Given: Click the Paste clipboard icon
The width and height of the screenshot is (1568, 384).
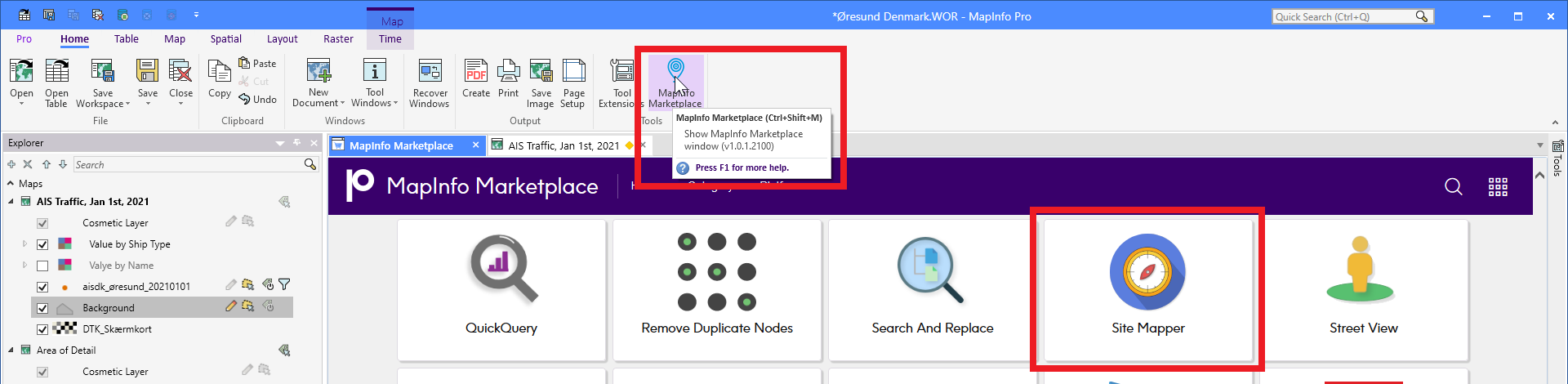Looking at the screenshot, I should (244, 63).
